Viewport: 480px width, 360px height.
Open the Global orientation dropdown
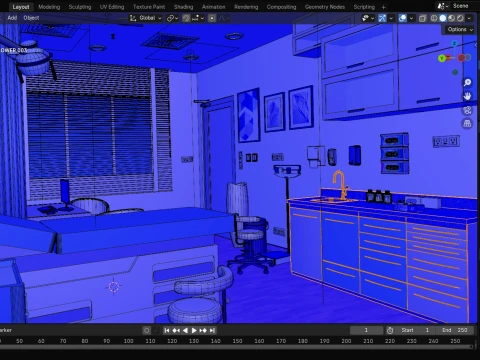[x=146, y=18]
